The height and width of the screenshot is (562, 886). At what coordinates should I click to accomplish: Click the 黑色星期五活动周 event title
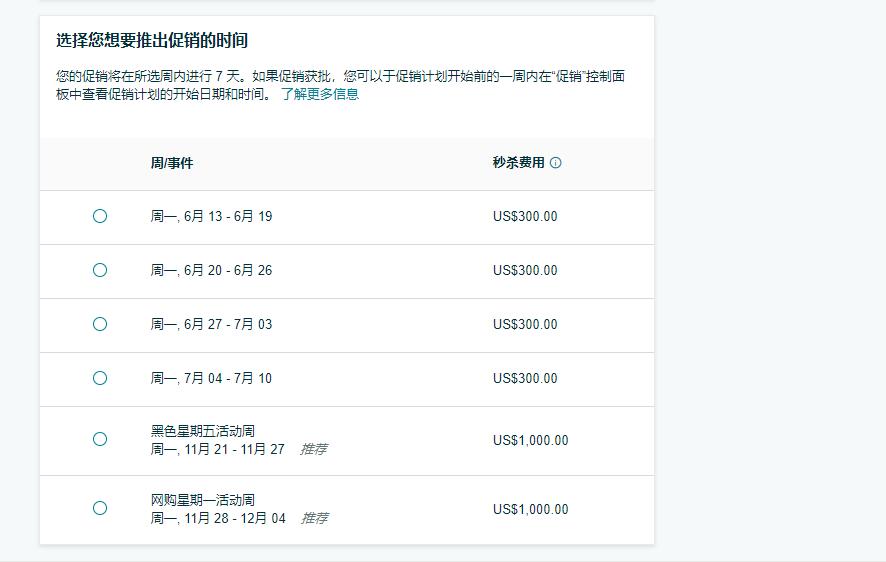click(202, 431)
